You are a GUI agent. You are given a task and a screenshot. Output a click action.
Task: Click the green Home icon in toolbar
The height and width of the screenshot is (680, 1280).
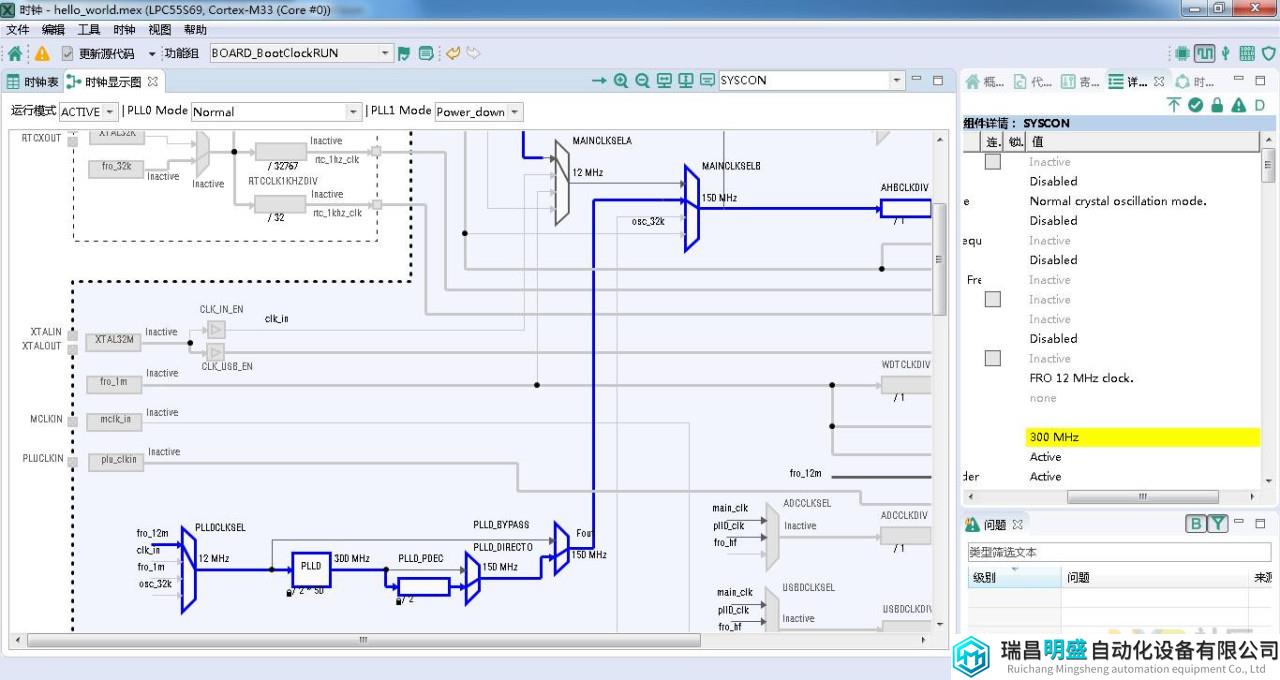(x=14, y=53)
